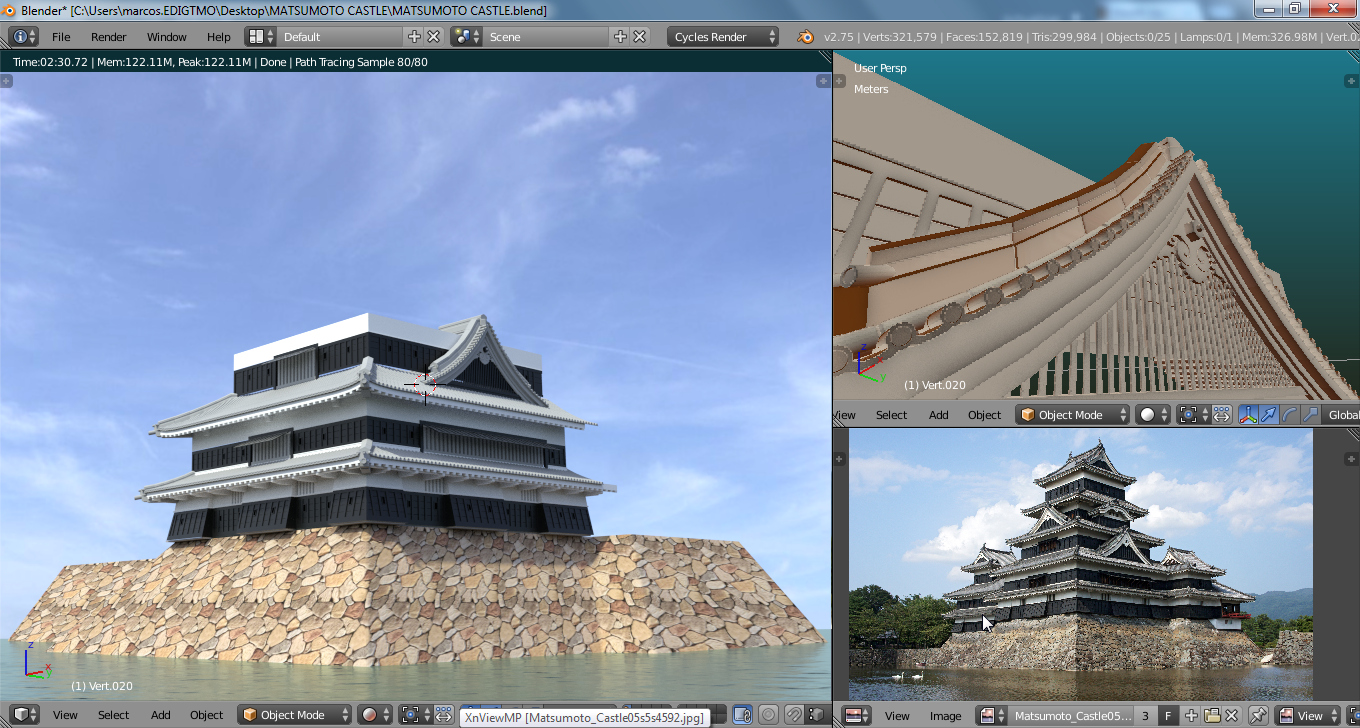Open Select menu in left 3D viewport
Viewport: 1360px width, 728px height.
113,715
